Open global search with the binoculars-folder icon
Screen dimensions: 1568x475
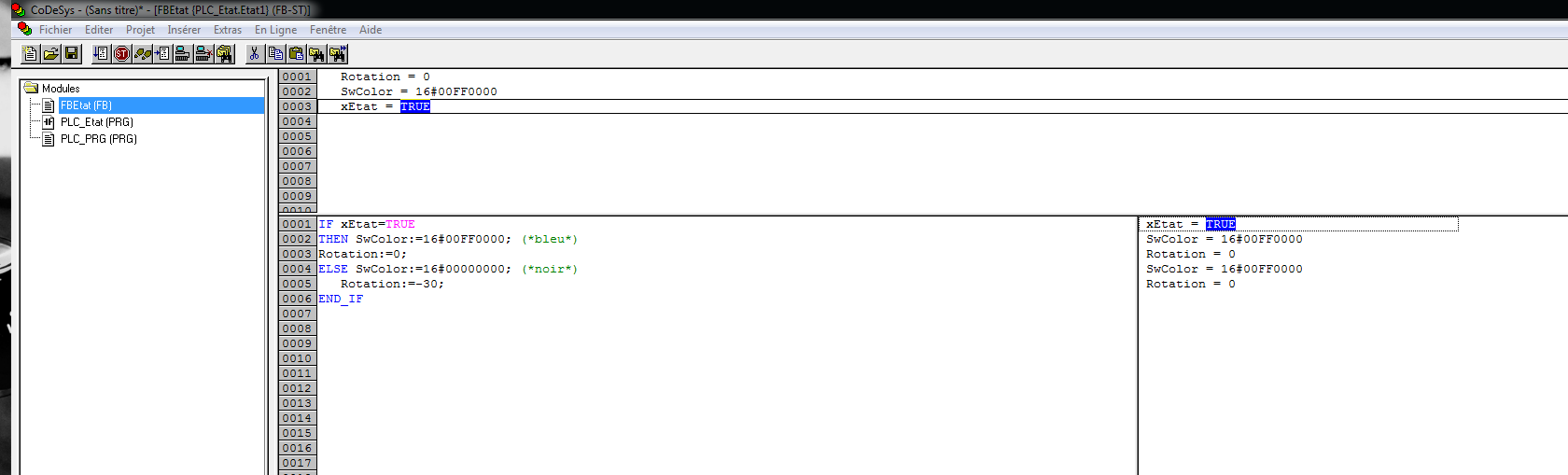[224, 53]
